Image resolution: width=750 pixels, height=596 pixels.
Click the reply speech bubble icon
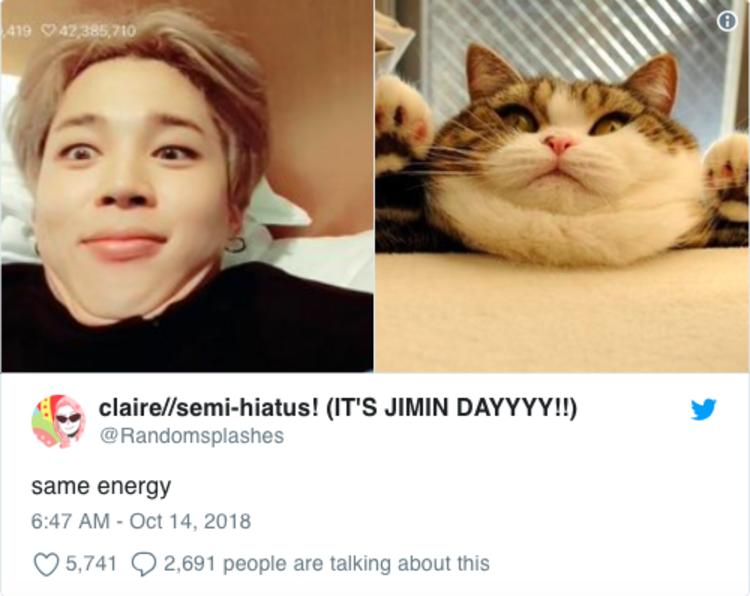143,564
